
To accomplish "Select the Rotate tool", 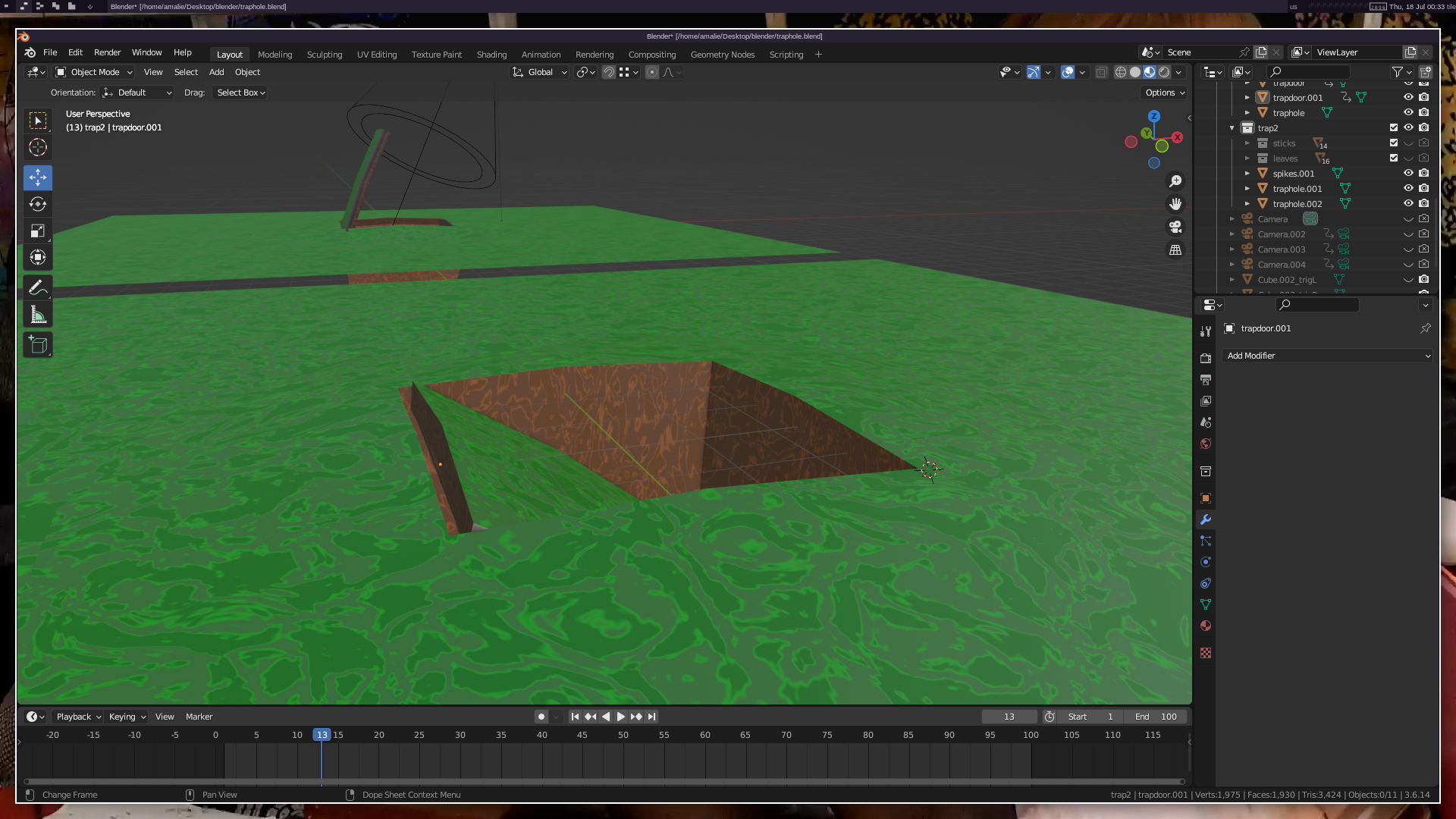I will (38, 204).
